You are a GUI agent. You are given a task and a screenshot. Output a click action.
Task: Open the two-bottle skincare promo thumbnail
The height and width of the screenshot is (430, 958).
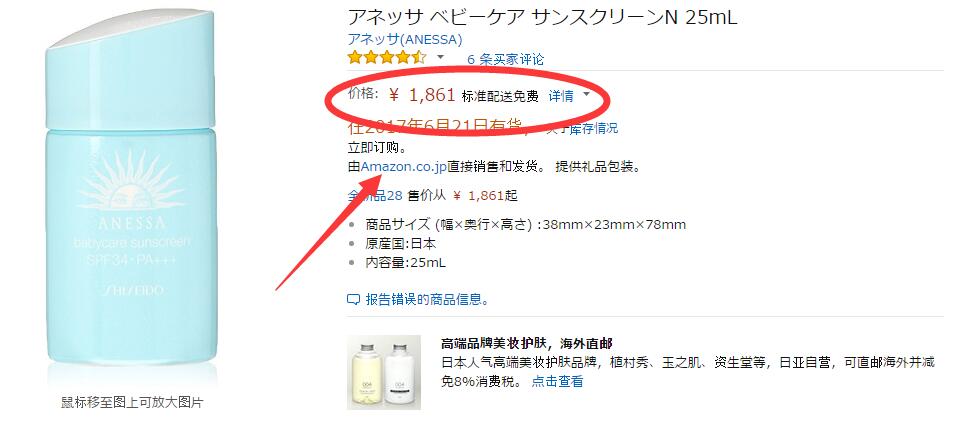pyautogui.click(x=384, y=372)
